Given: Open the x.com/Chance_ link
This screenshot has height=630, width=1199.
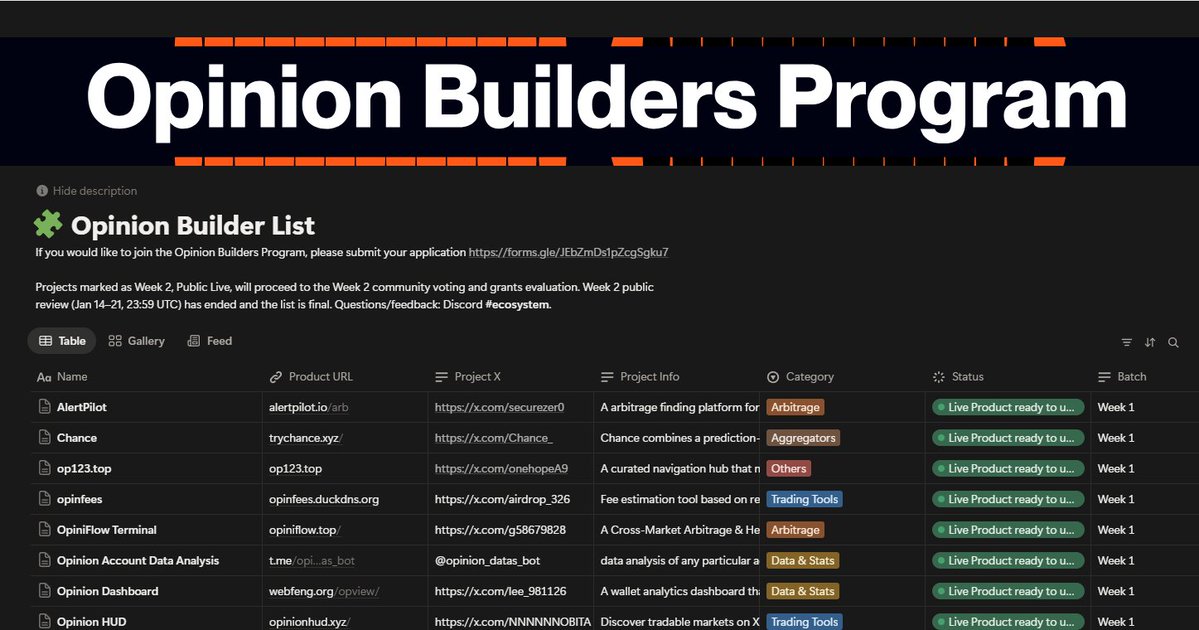Looking at the screenshot, I should [x=493, y=438].
